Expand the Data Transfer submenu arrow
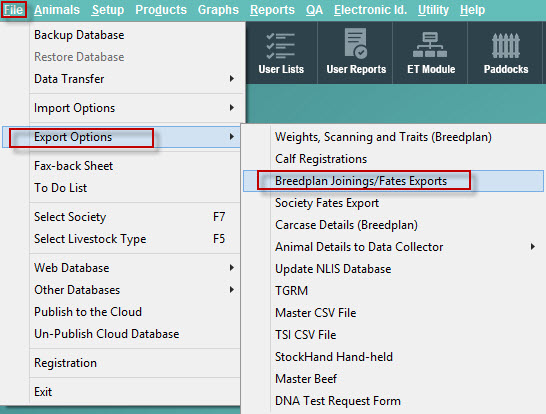This screenshot has width=546, height=414. point(232,79)
